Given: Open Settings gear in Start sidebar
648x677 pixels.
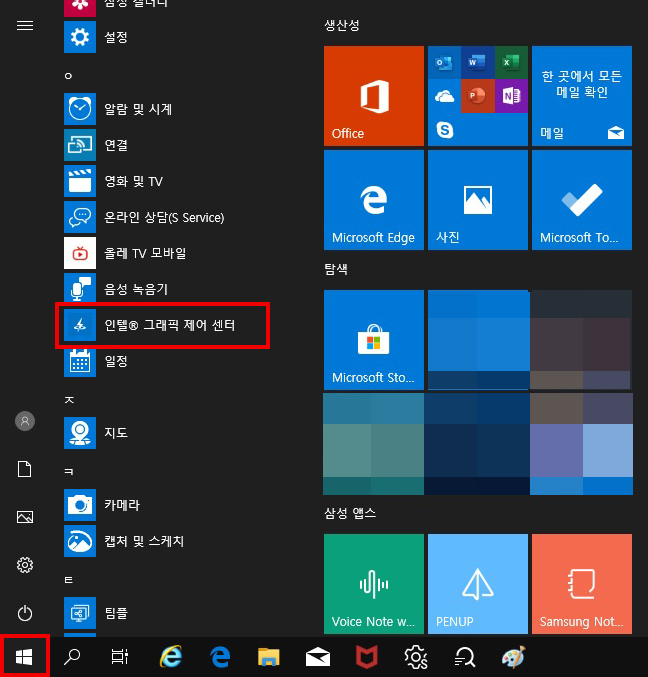Looking at the screenshot, I should pos(25,565).
